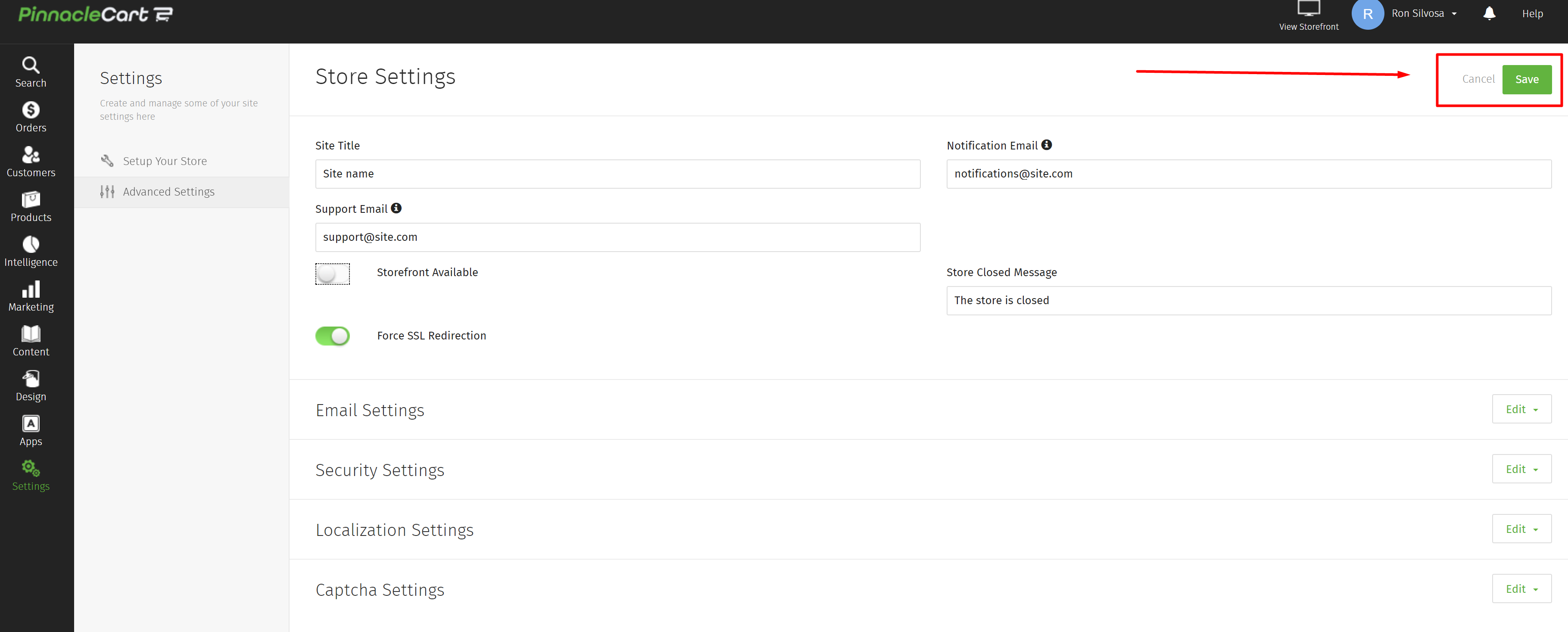Disable the Force SSL Redirection toggle
Viewport: 1568px width, 632px height.
coord(332,336)
